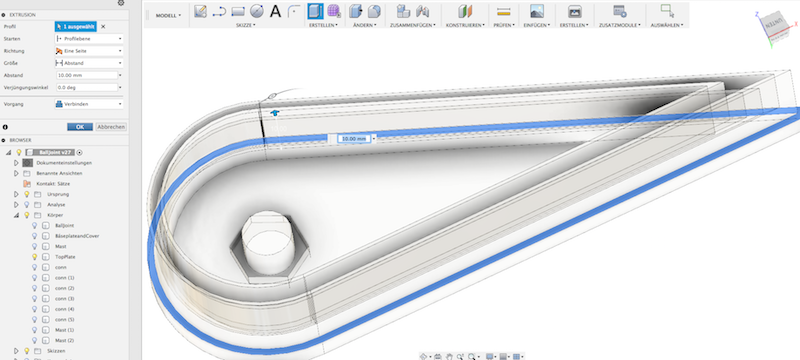Click the Viewports layout icon
Viewport: 800px width, 360px height.
point(516,356)
